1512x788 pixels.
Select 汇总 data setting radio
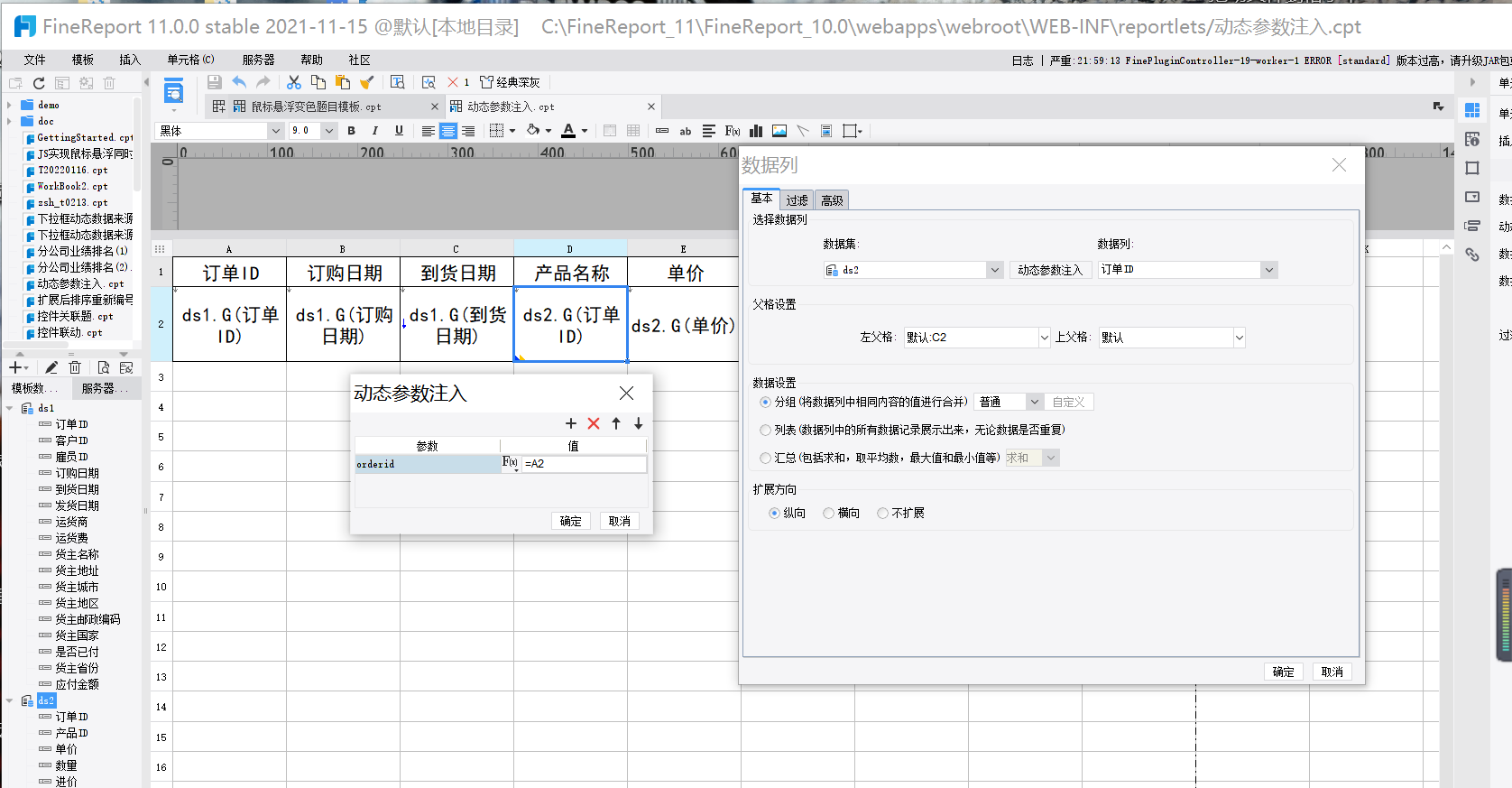pyautogui.click(x=766, y=458)
